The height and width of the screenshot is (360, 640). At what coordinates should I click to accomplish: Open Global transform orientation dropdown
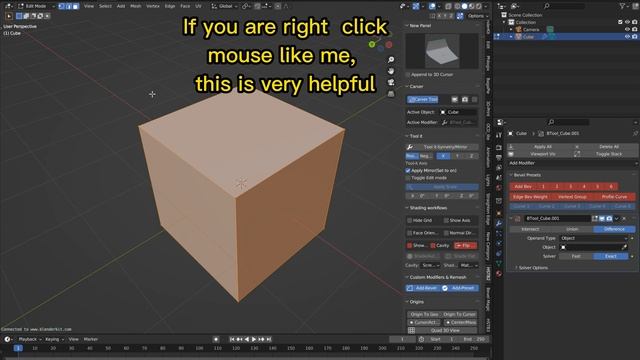point(225,6)
